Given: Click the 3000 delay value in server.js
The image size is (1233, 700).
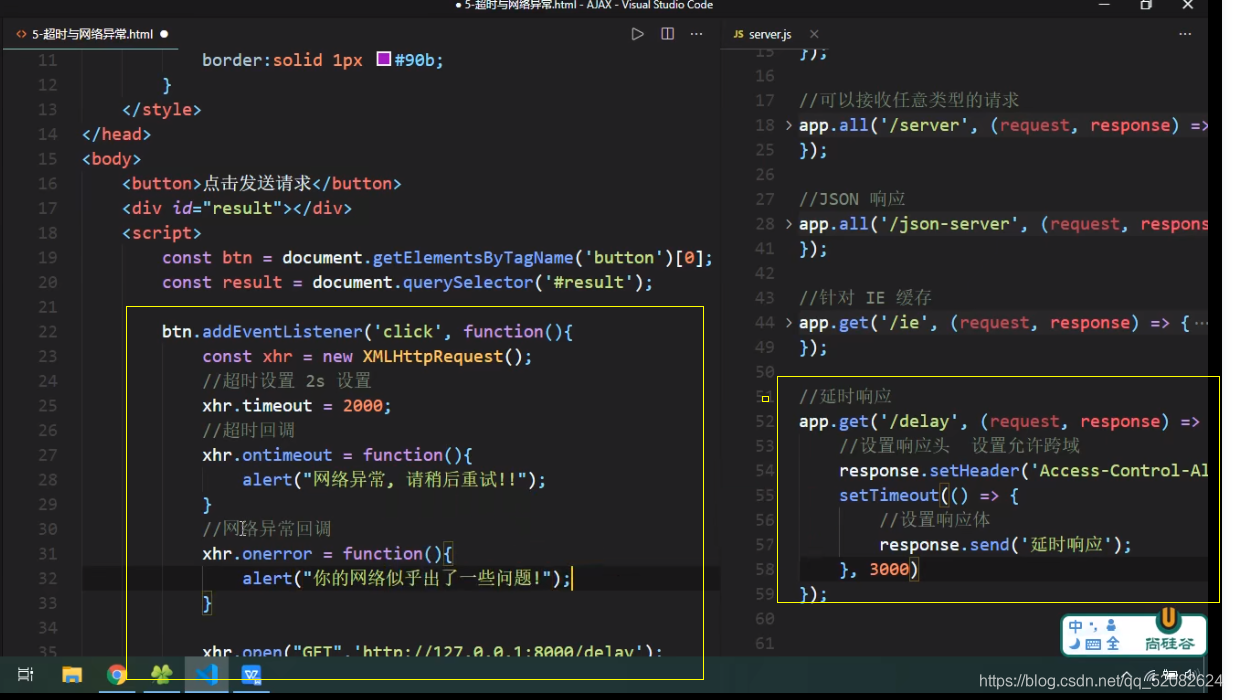Looking at the screenshot, I should coord(889,570).
